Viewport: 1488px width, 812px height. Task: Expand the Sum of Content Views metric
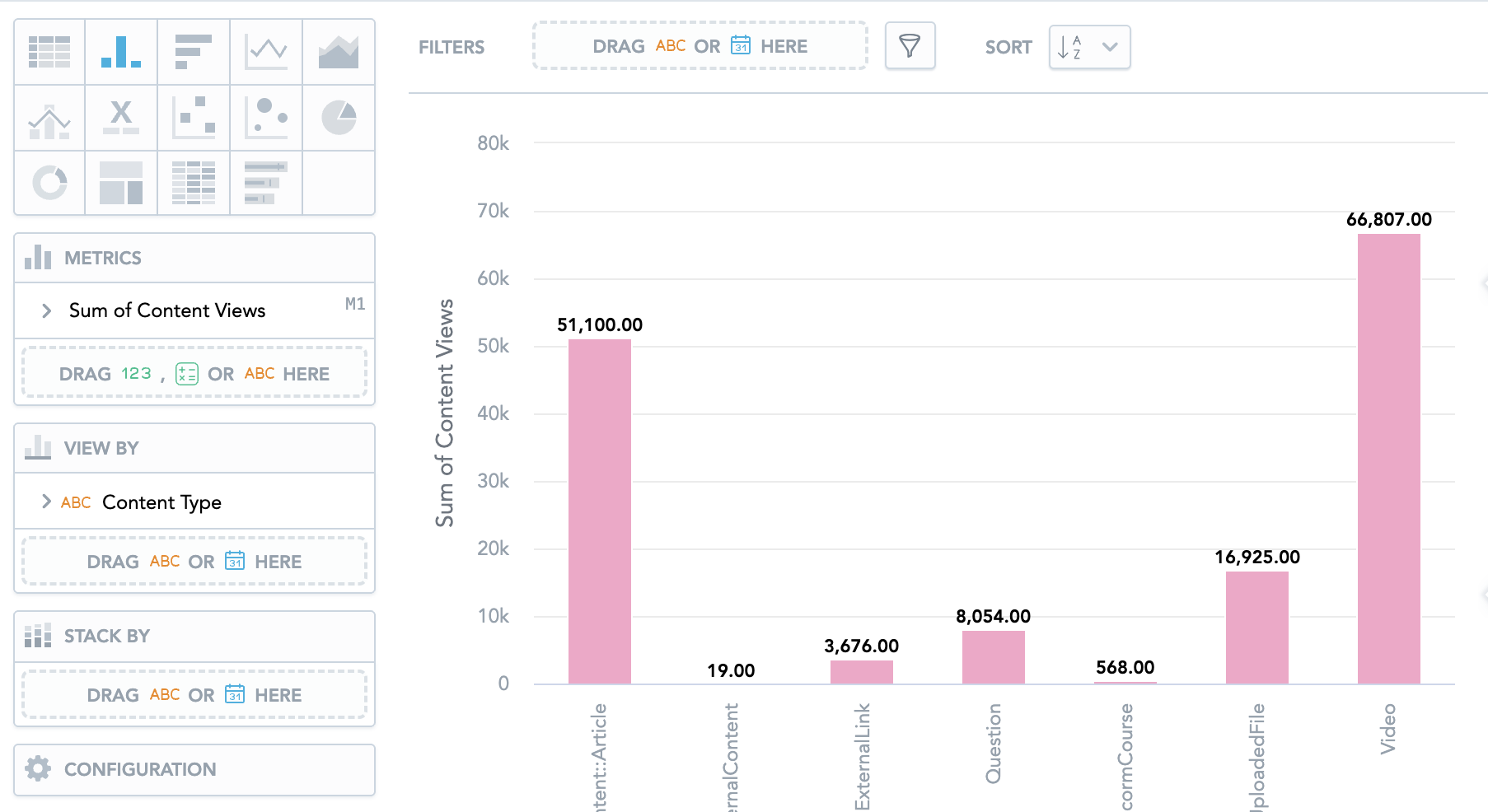[x=47, y=310]
